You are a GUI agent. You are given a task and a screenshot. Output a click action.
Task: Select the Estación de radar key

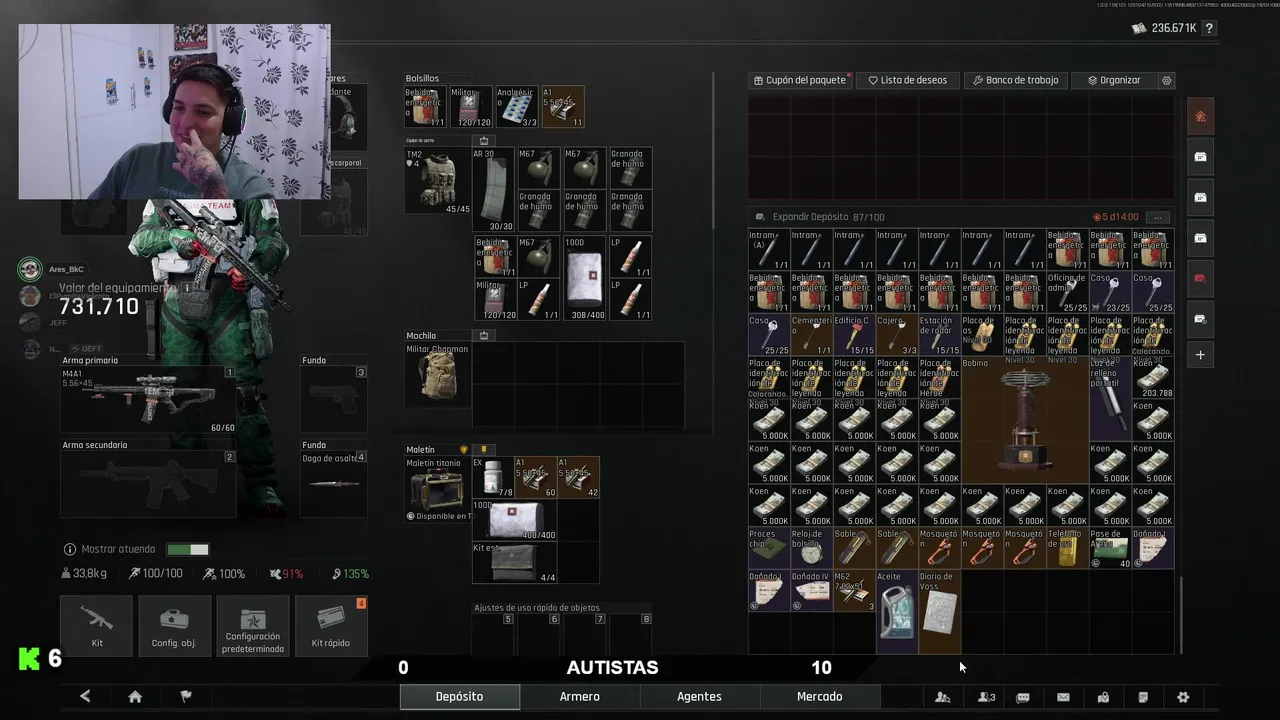coord(939,335)
